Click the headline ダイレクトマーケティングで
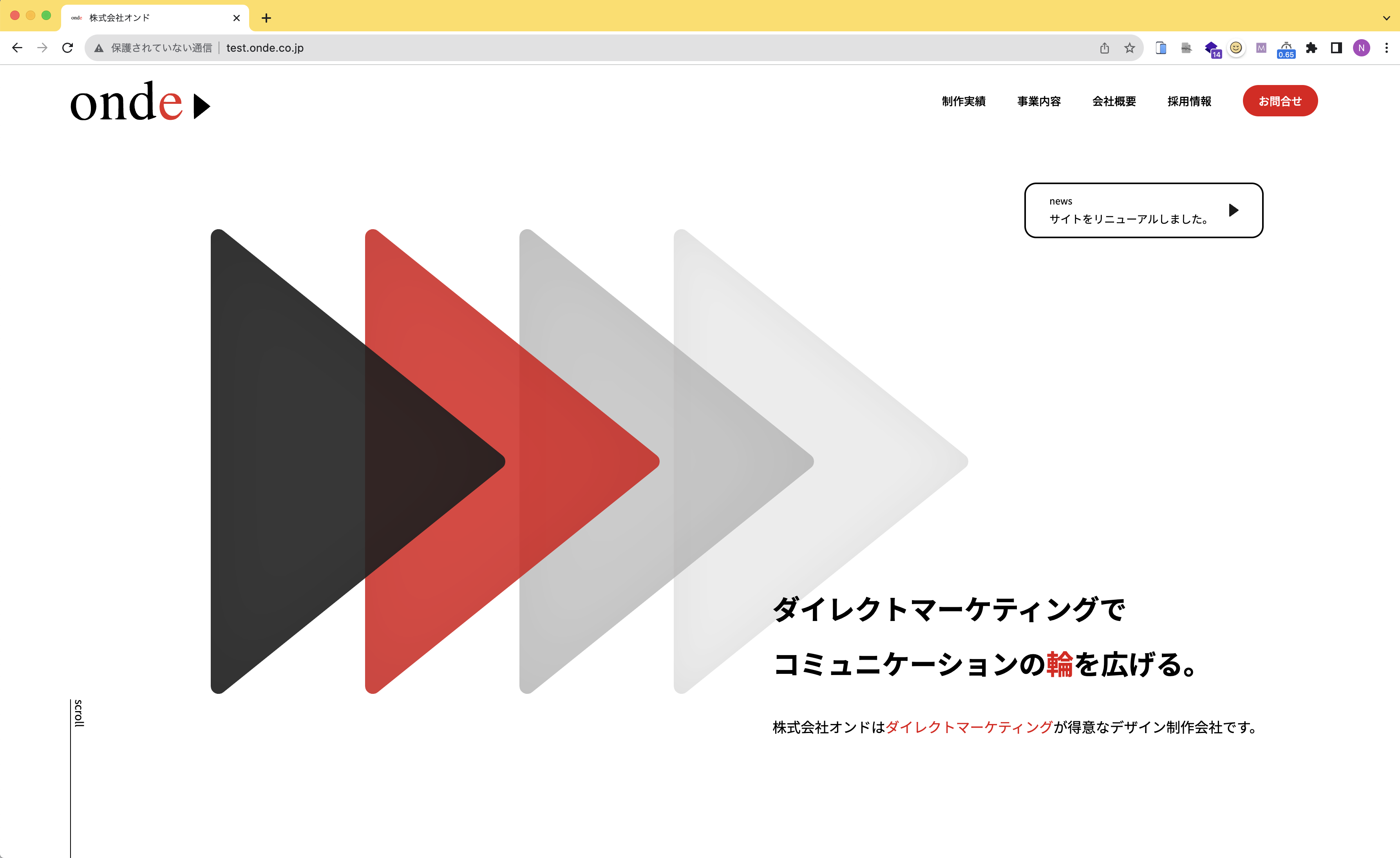The width and height of the screenshot is (1400, 858). pos(948,608)
